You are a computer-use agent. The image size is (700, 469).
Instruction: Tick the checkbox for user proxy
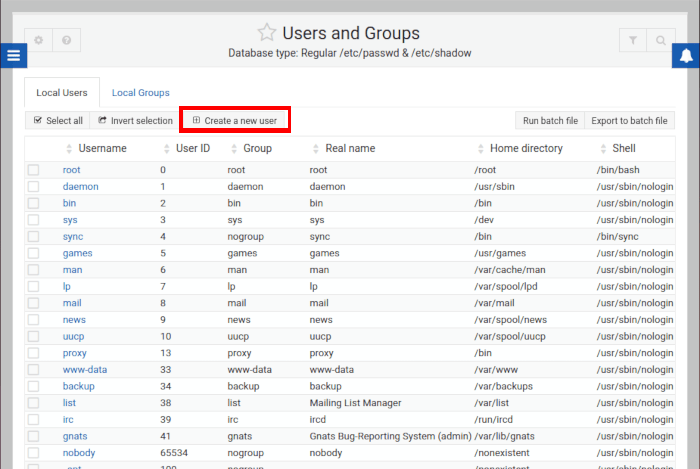33,353
